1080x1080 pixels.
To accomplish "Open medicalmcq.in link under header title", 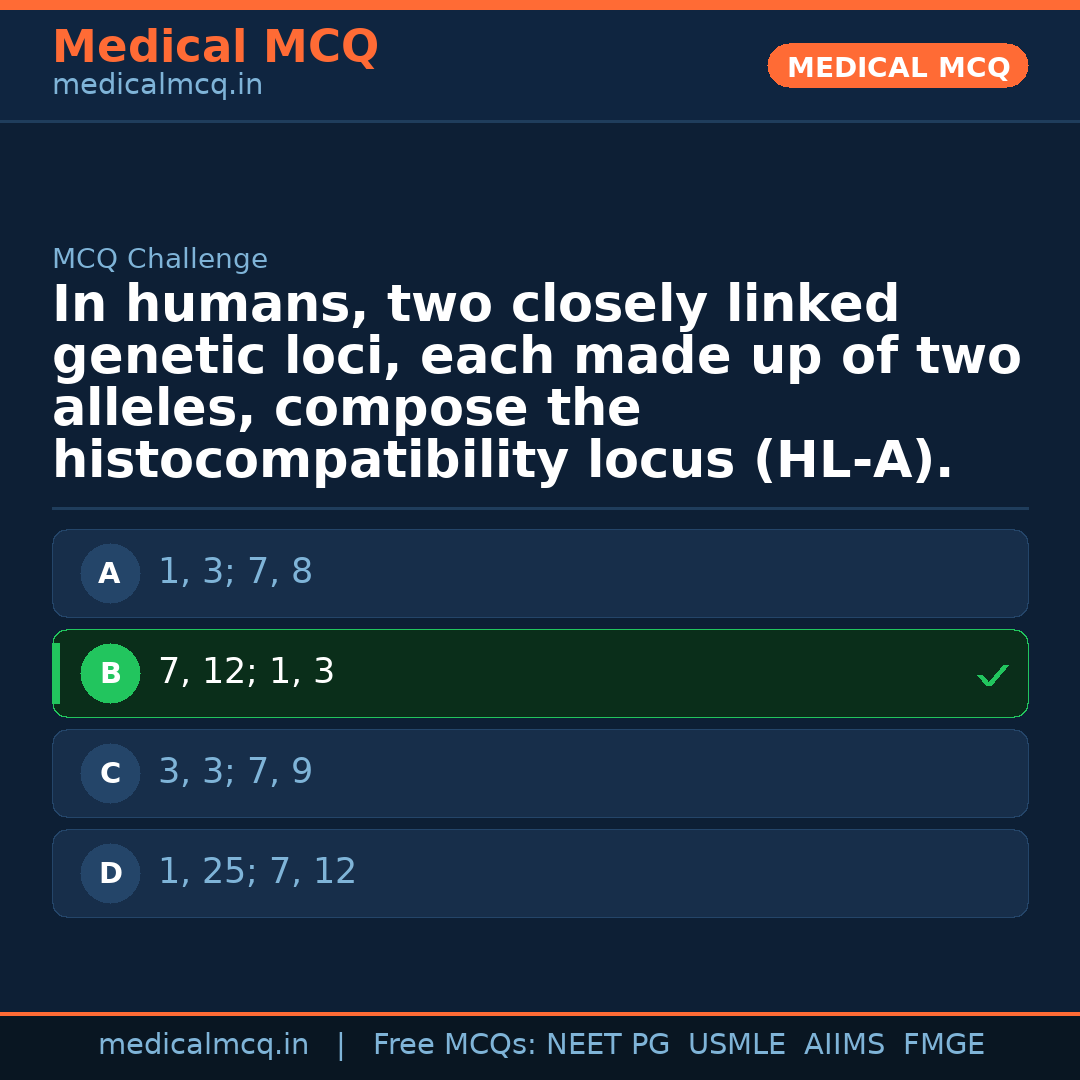I will tap(157, 86).
